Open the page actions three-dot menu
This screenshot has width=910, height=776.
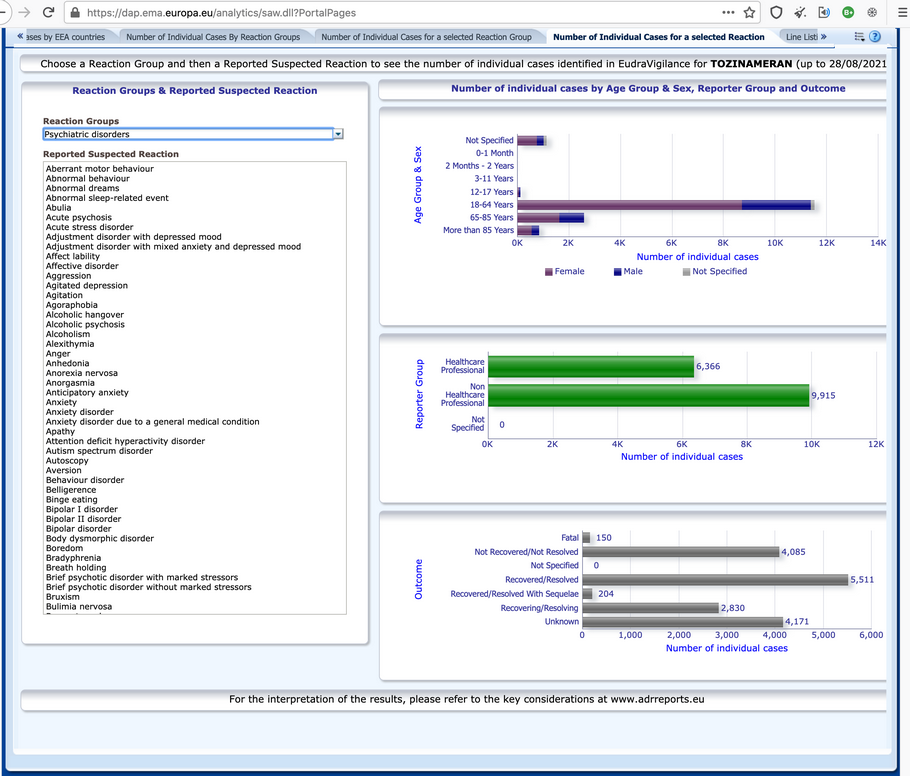click(x=728, y=12)
